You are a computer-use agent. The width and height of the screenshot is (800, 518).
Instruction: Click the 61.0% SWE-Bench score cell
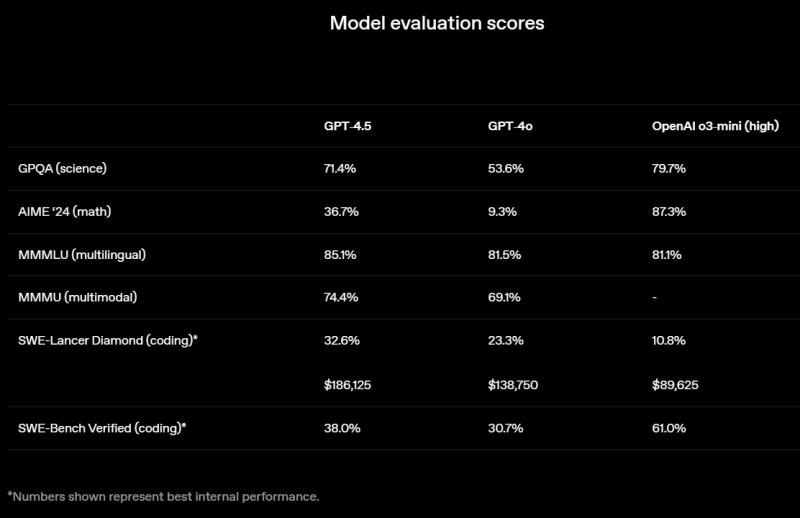point(669,428)
